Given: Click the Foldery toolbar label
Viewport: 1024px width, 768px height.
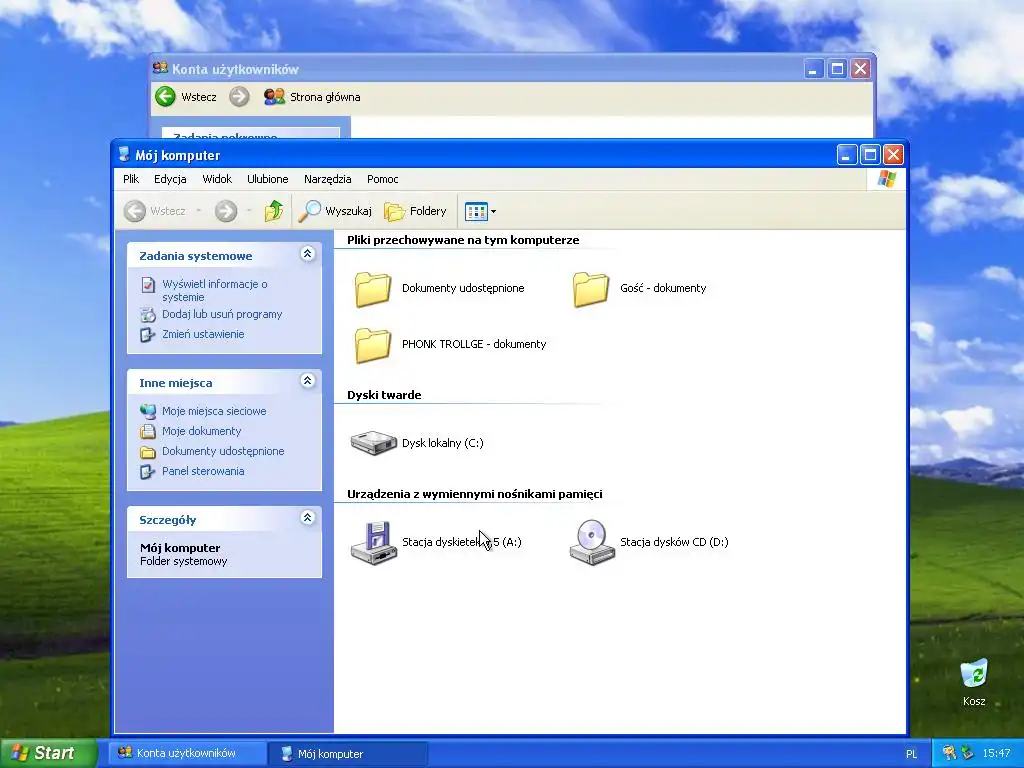Looking at the screenshot, I should coord(428,211).
